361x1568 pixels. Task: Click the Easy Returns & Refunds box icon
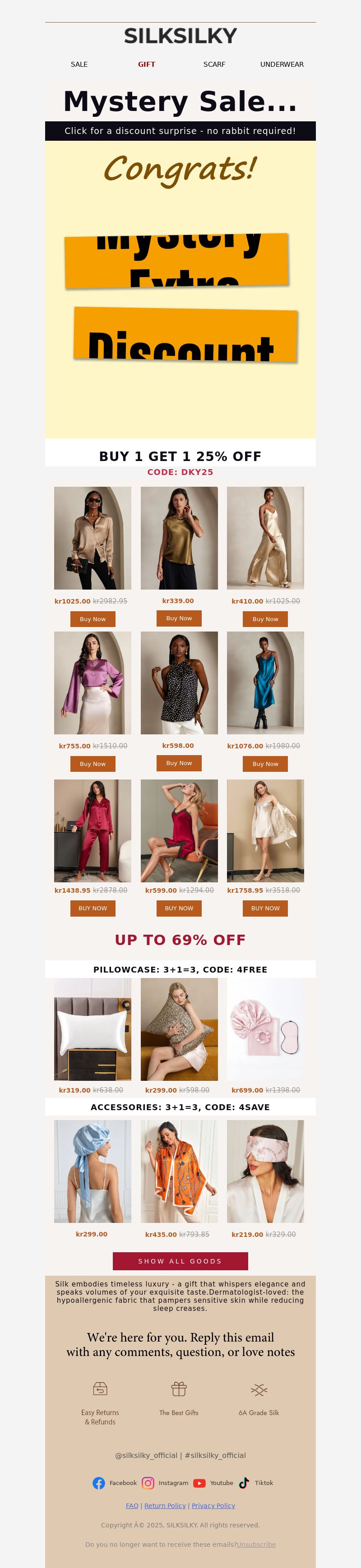pos(101,1388)
